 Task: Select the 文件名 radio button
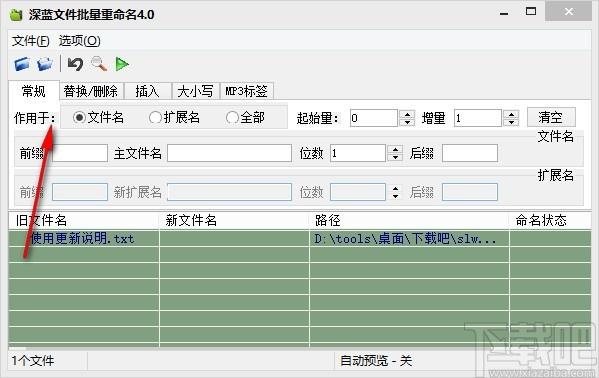[x=98, y=117]
